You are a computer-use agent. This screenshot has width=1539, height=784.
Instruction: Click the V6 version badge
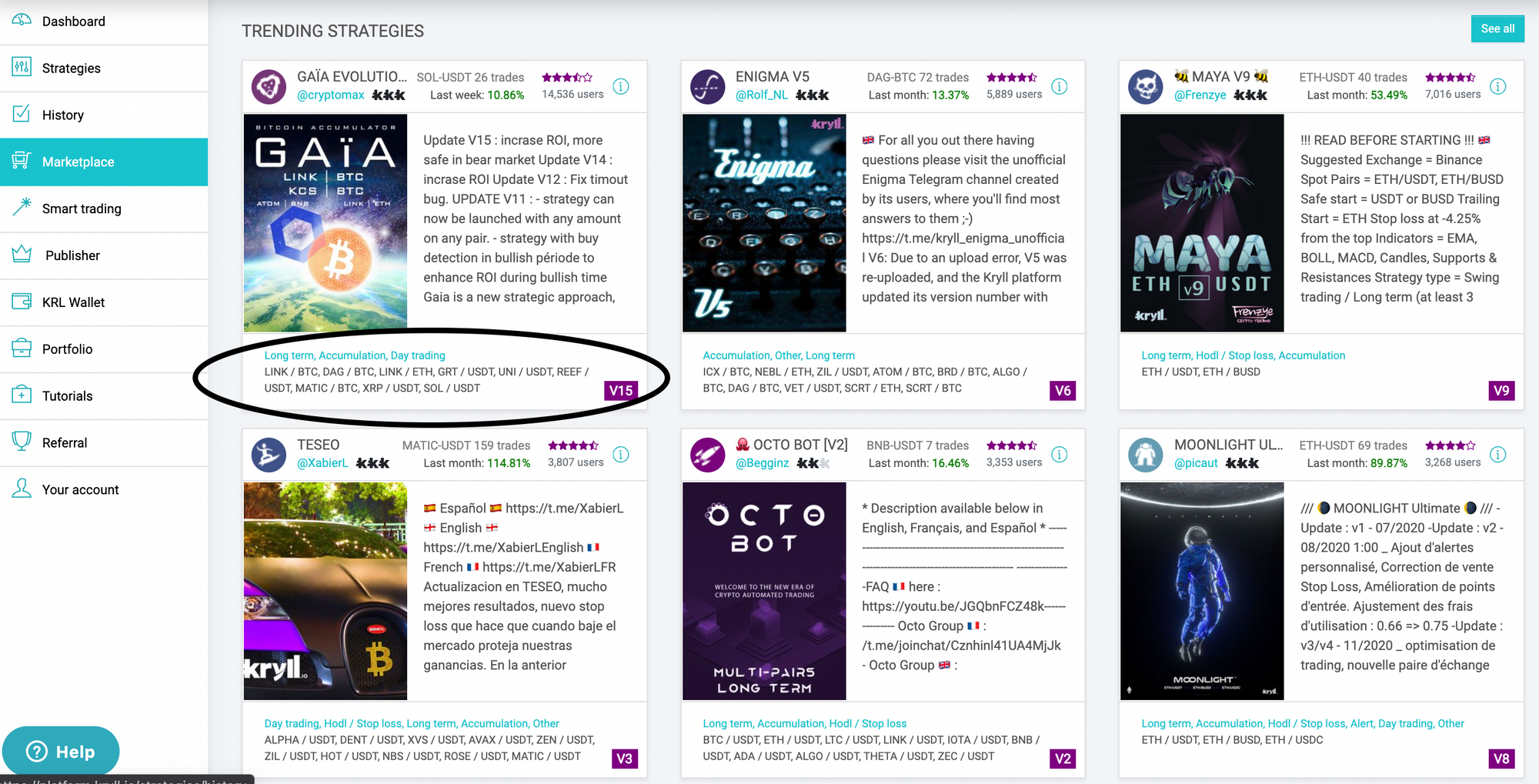pos(1063,390)
